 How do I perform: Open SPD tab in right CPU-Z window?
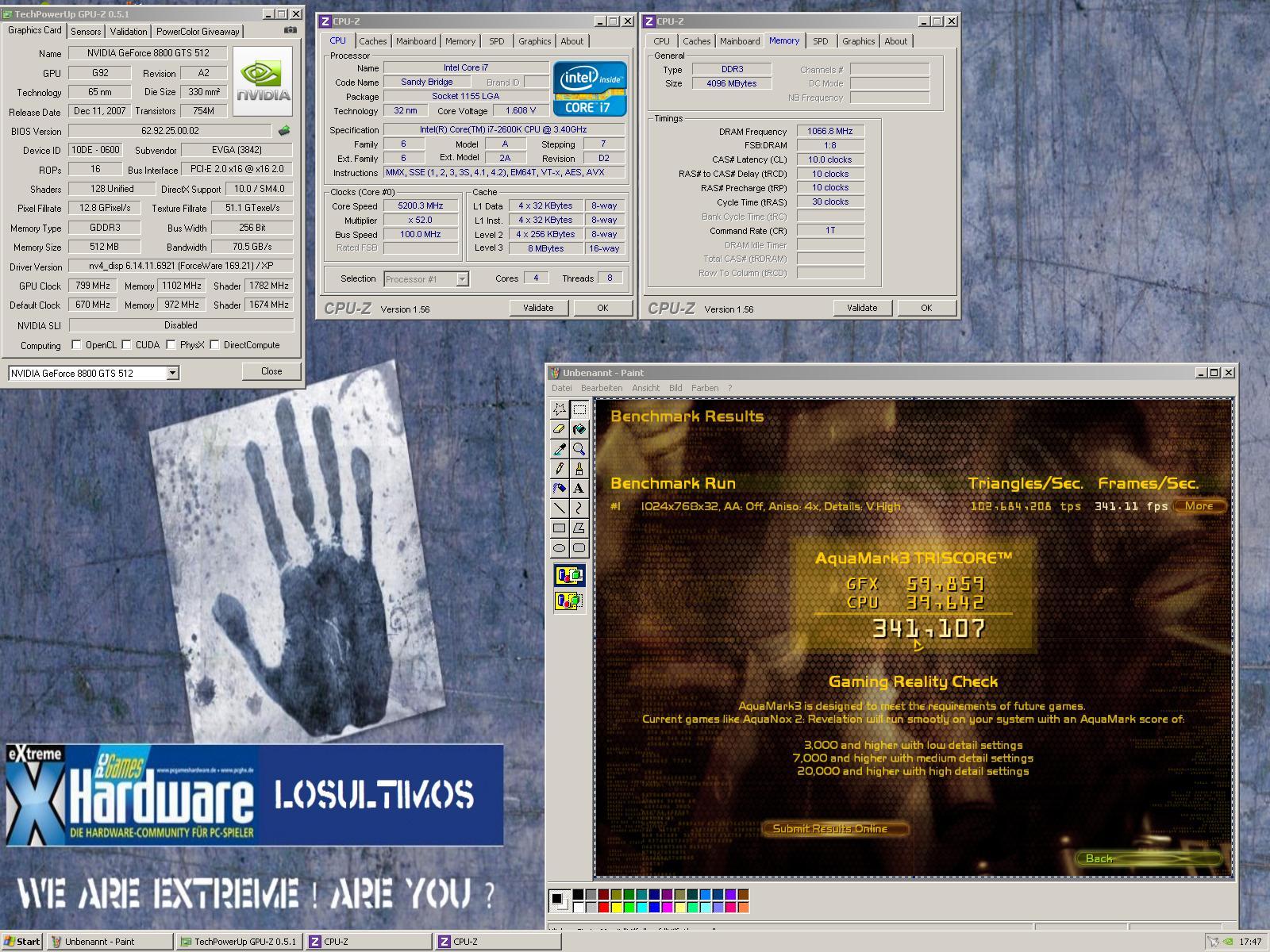point(820,41)
